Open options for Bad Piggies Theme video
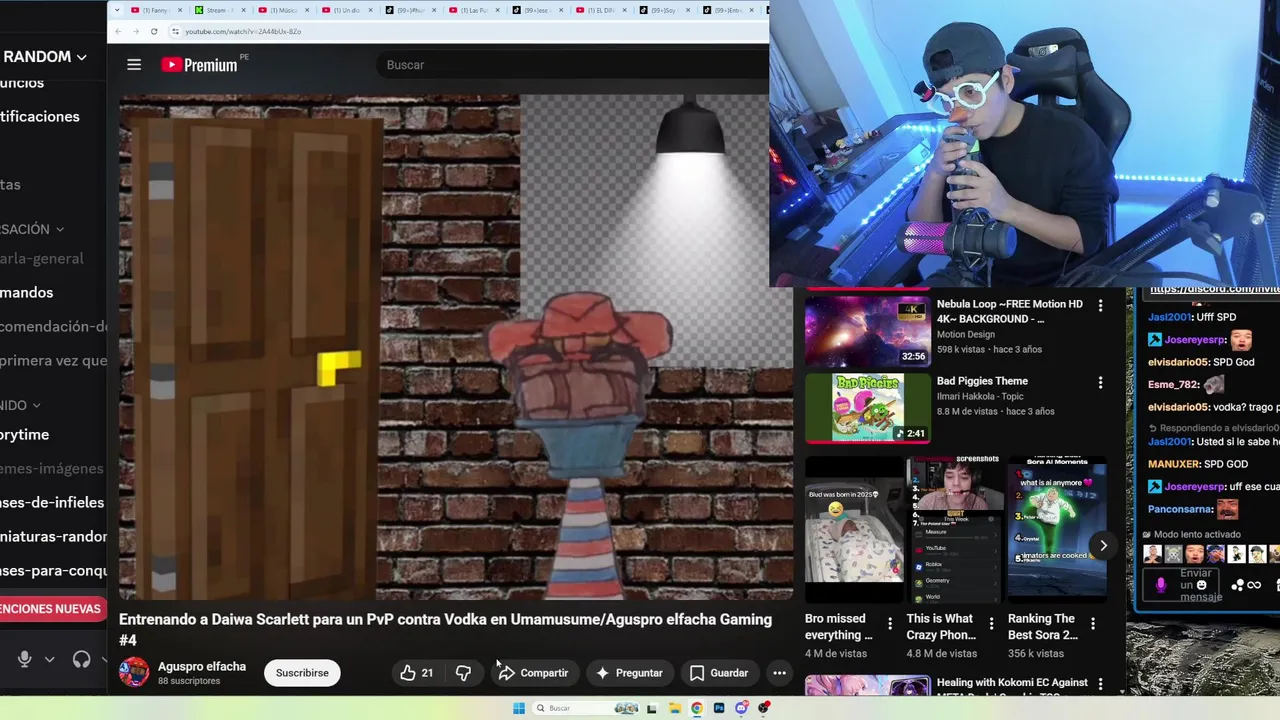This screenshot has height=720, width=1280. (1100, 383)
